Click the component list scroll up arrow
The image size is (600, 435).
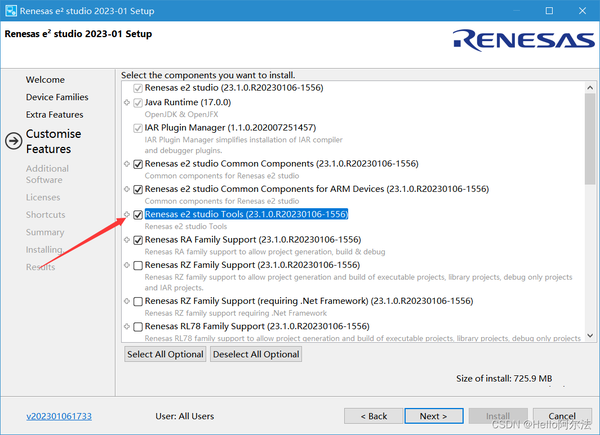click(590, 88)
